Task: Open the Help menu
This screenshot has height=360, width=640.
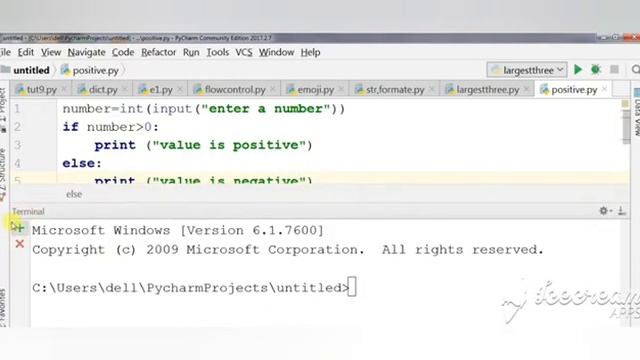Action: pos(310,53)
